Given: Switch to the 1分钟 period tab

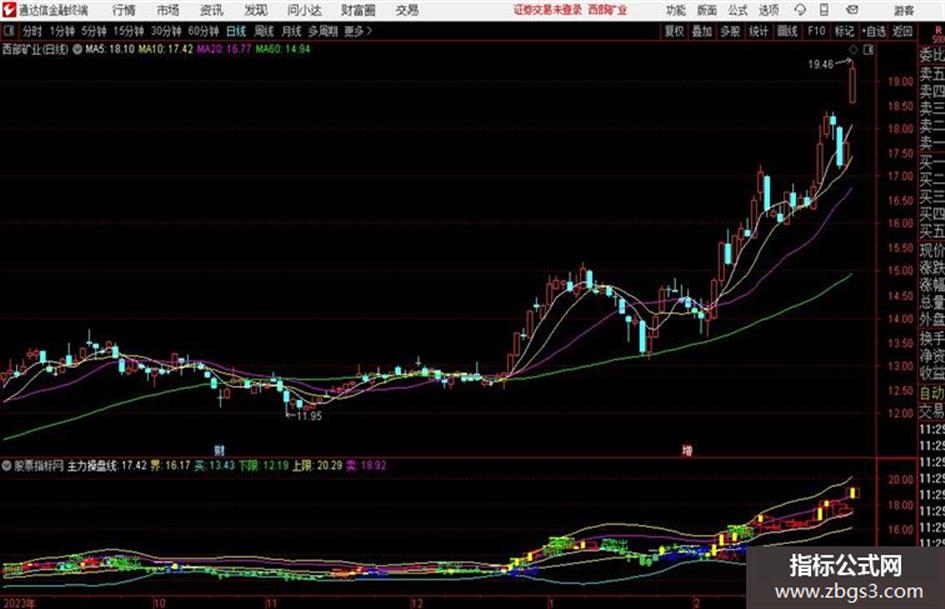Looking at the screenshot, I should pyautogui.click(x=62, y=31).
